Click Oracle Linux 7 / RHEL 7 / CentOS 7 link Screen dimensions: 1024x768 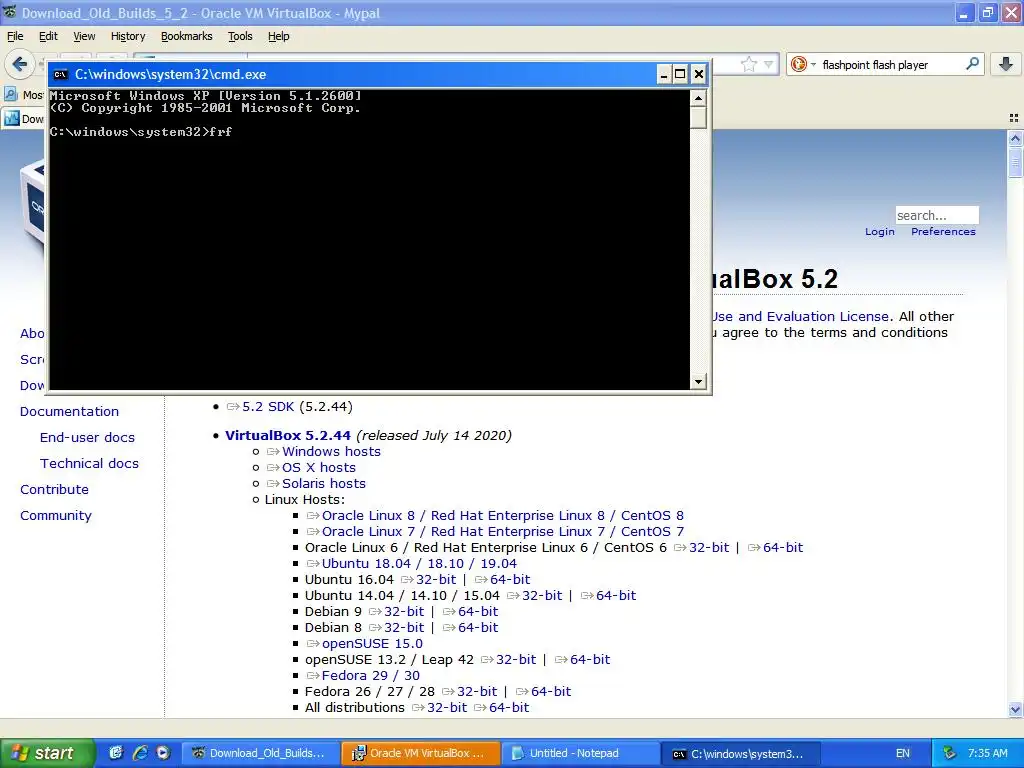tap(503, 532)
